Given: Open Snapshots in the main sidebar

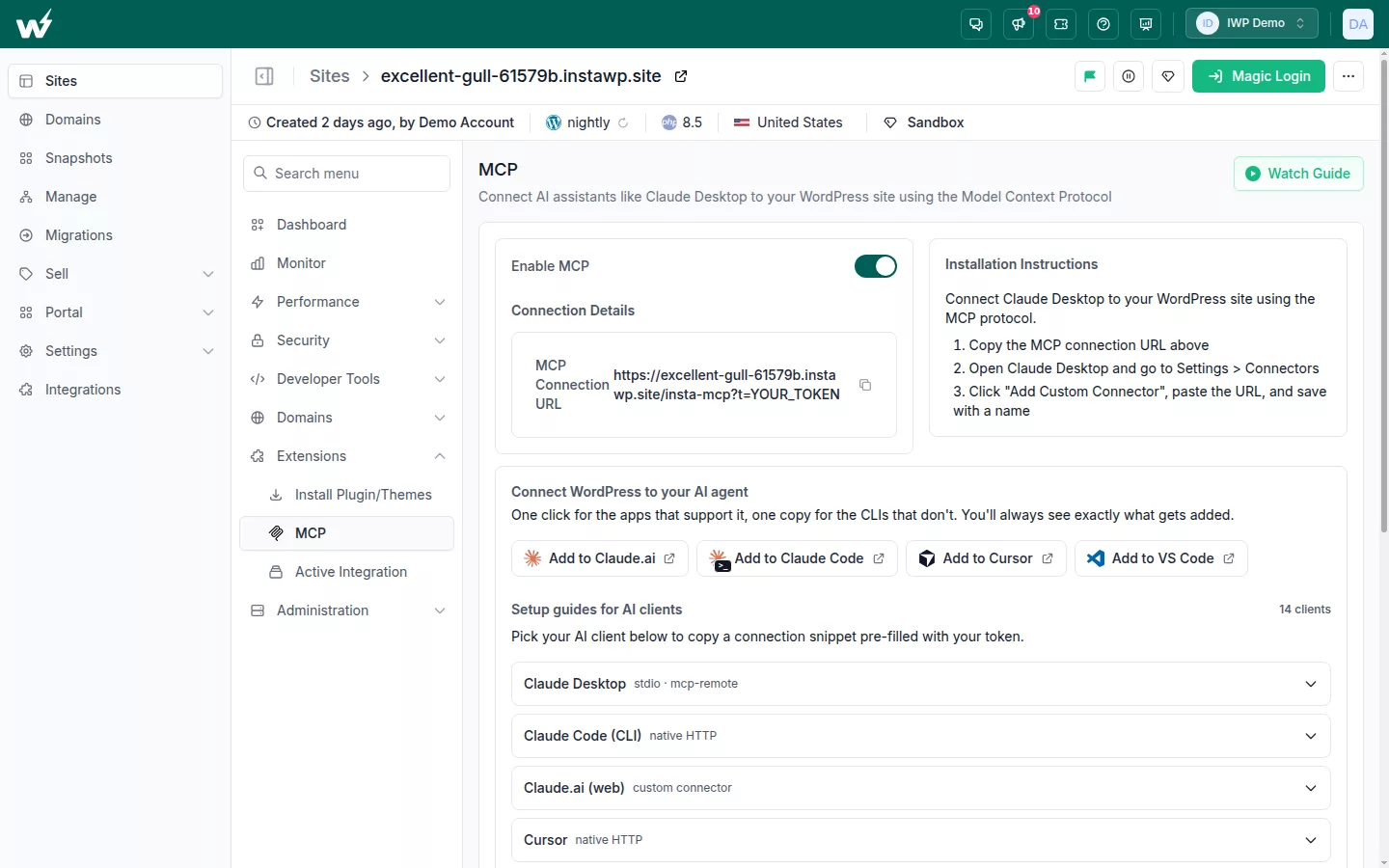Looking at the screenshot, I should (116, 158).
